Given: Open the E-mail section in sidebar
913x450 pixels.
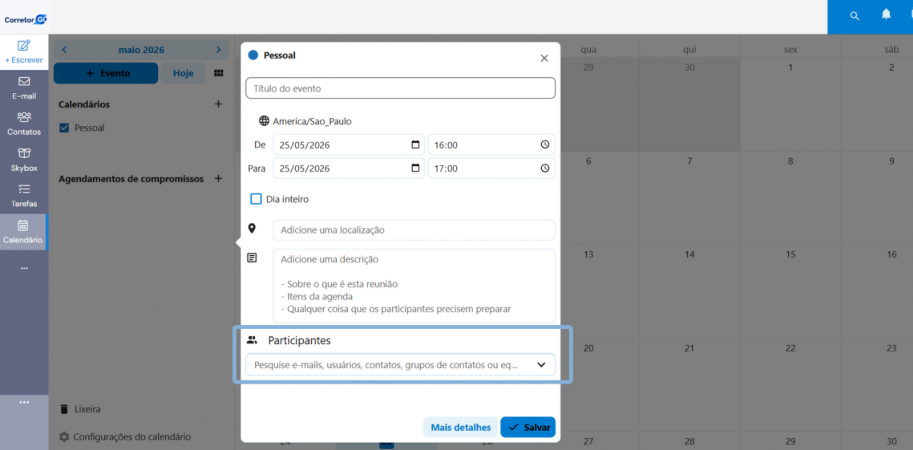Looking at the screenshot, I should point(24,87).
